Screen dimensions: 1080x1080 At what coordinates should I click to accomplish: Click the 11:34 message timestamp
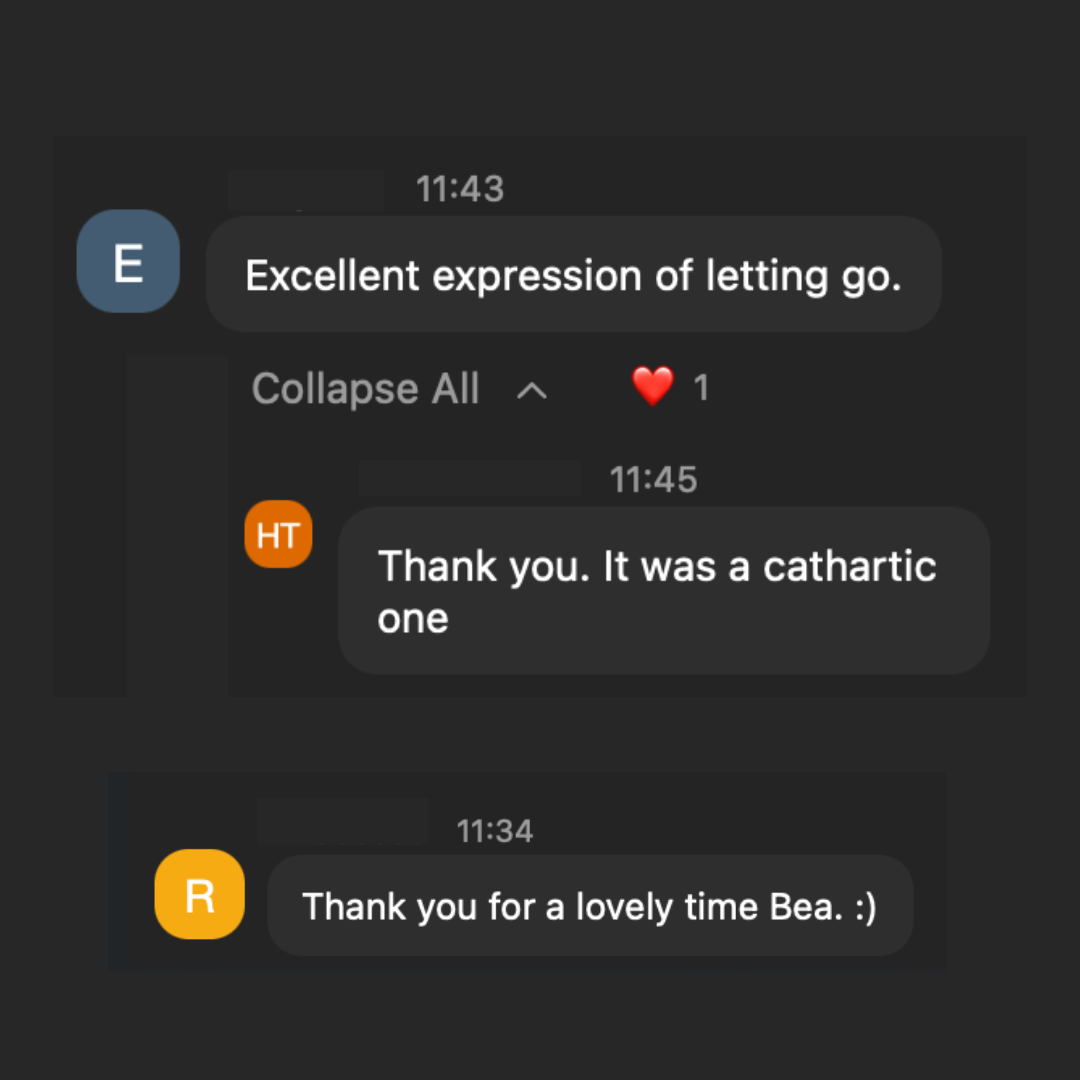coord(495,830)
